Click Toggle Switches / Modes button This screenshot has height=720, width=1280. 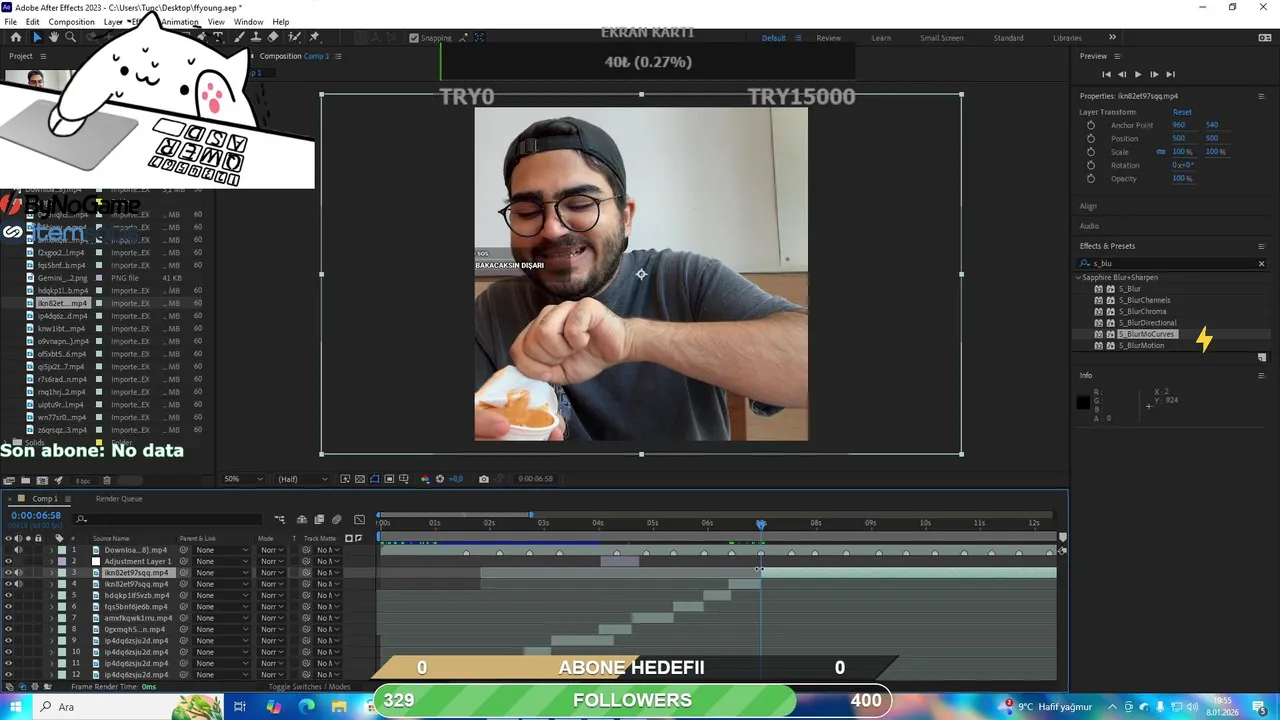pyautogui.click(x=309, y=687)
